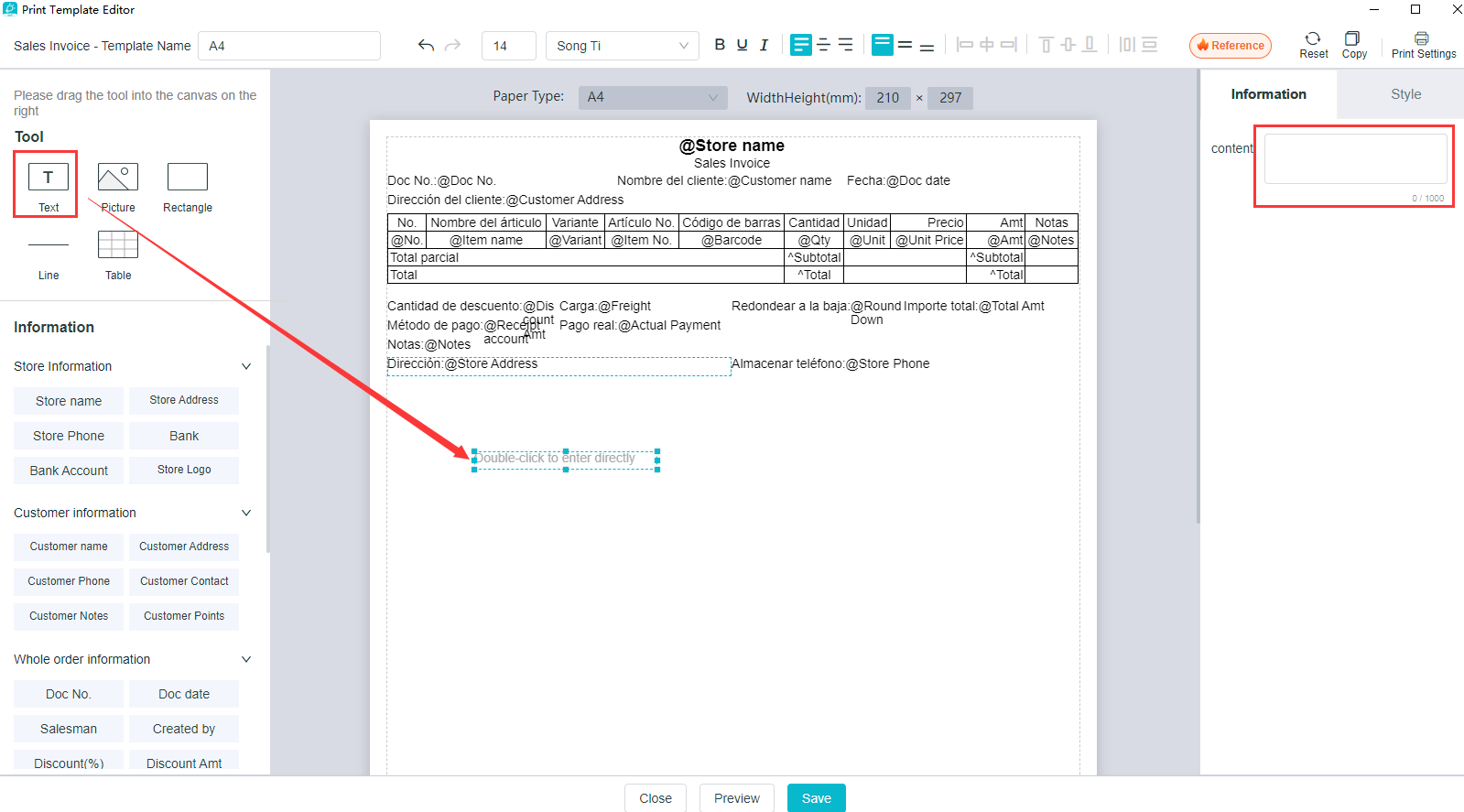Click the Preview button
1464x812 pixels.
(736, 798)
